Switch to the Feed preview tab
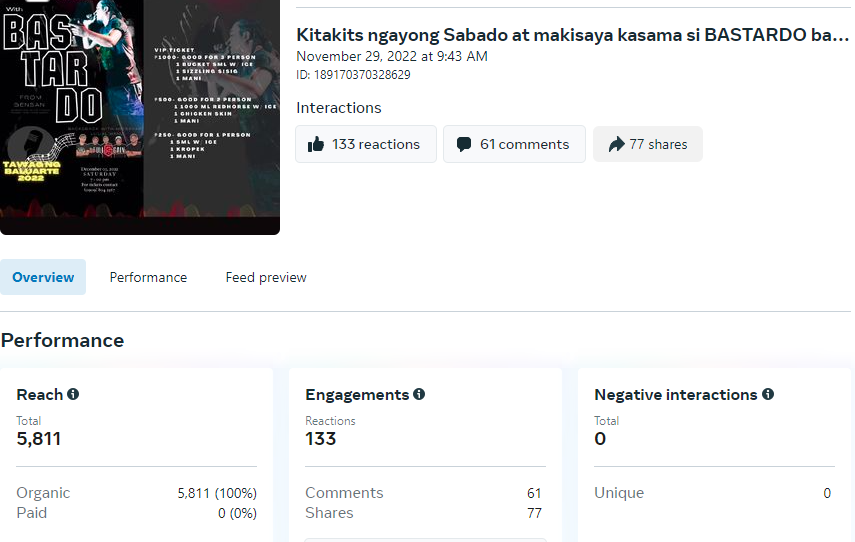The image size is (855, 542). click(x=266, y=277)
